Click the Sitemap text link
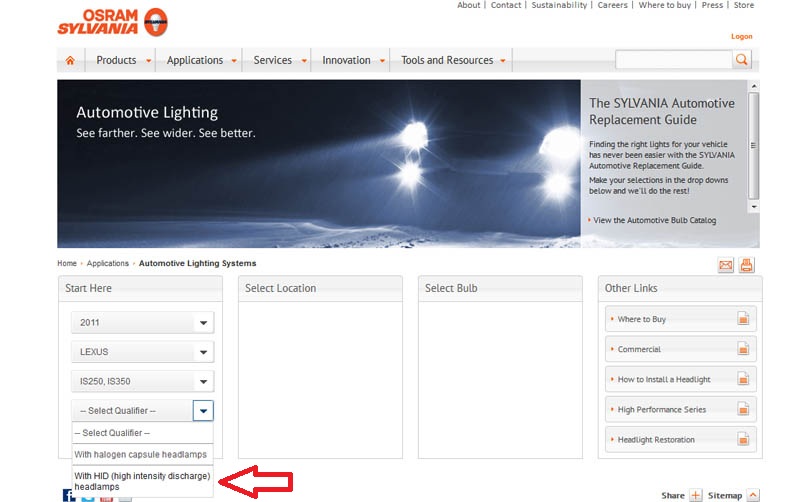This screenshot has width=800, height=502. pyautogui.click(x=724, y=495)
